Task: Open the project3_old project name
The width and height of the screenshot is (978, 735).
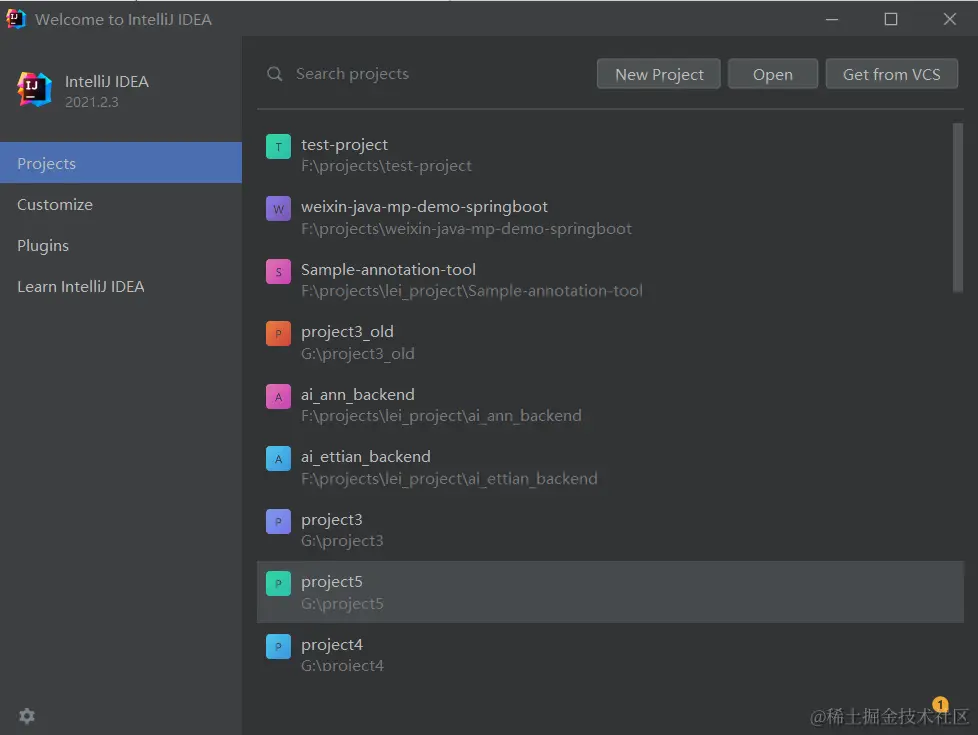Action: (347, 332)
